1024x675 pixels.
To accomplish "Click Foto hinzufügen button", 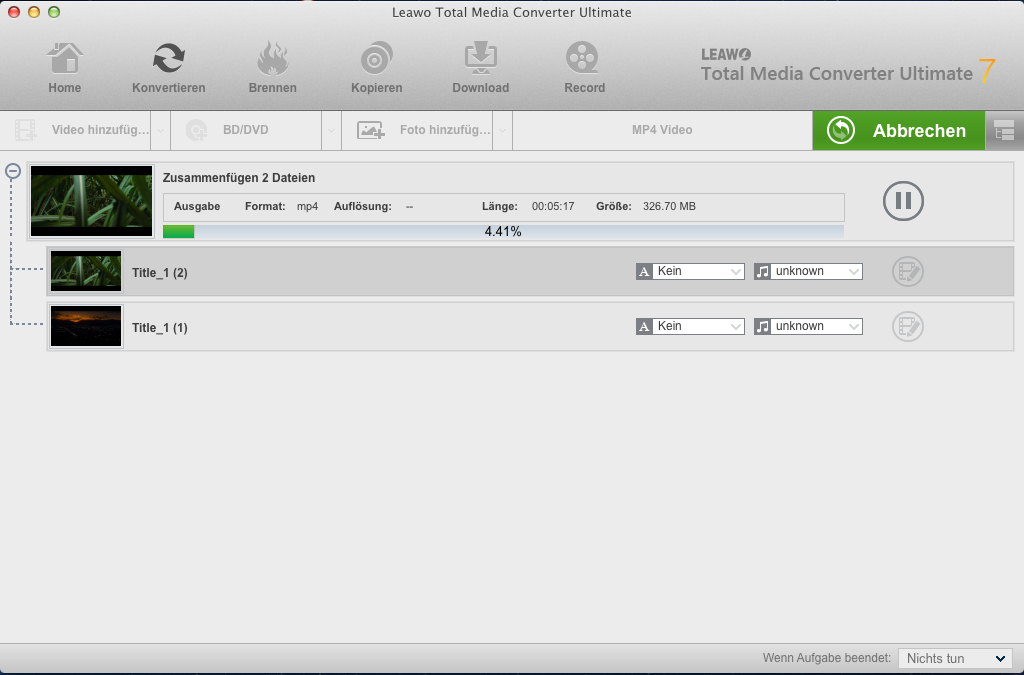I will point(417,130).
